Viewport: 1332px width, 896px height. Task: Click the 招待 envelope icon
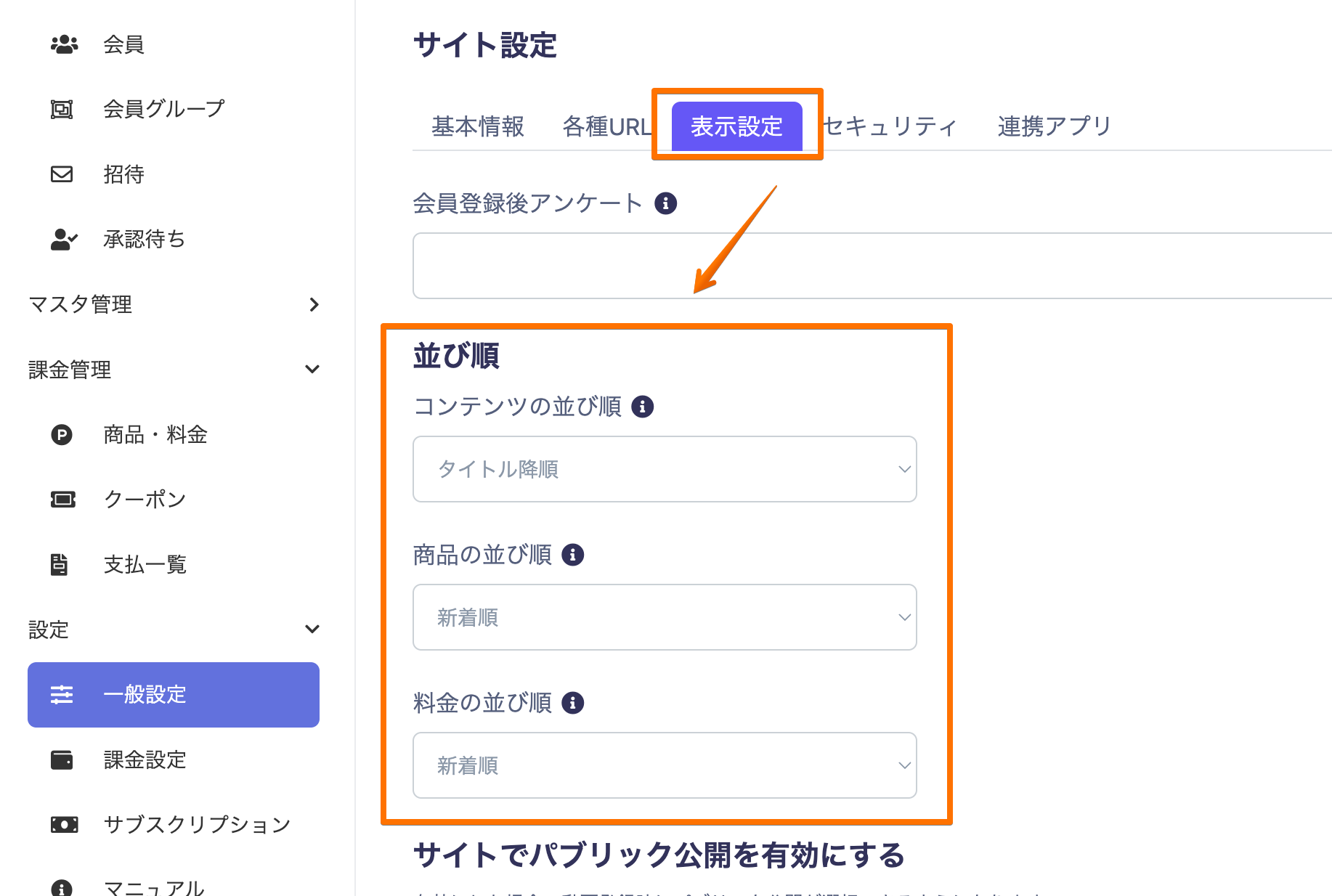pyautogui.click(x=62, y=174)
